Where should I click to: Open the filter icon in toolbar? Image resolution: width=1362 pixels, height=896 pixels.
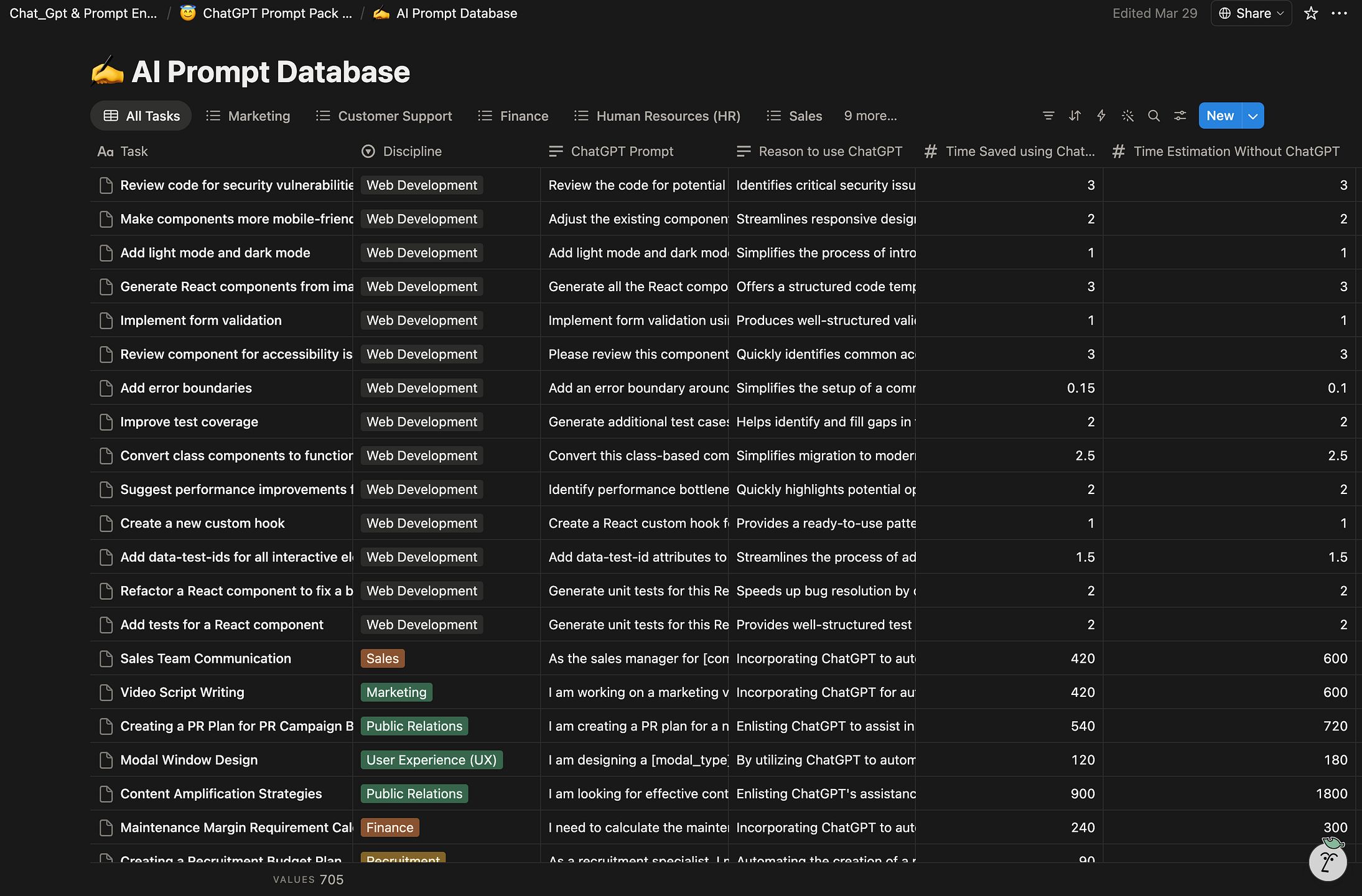pyautogui.click(x=1048, y=116)
